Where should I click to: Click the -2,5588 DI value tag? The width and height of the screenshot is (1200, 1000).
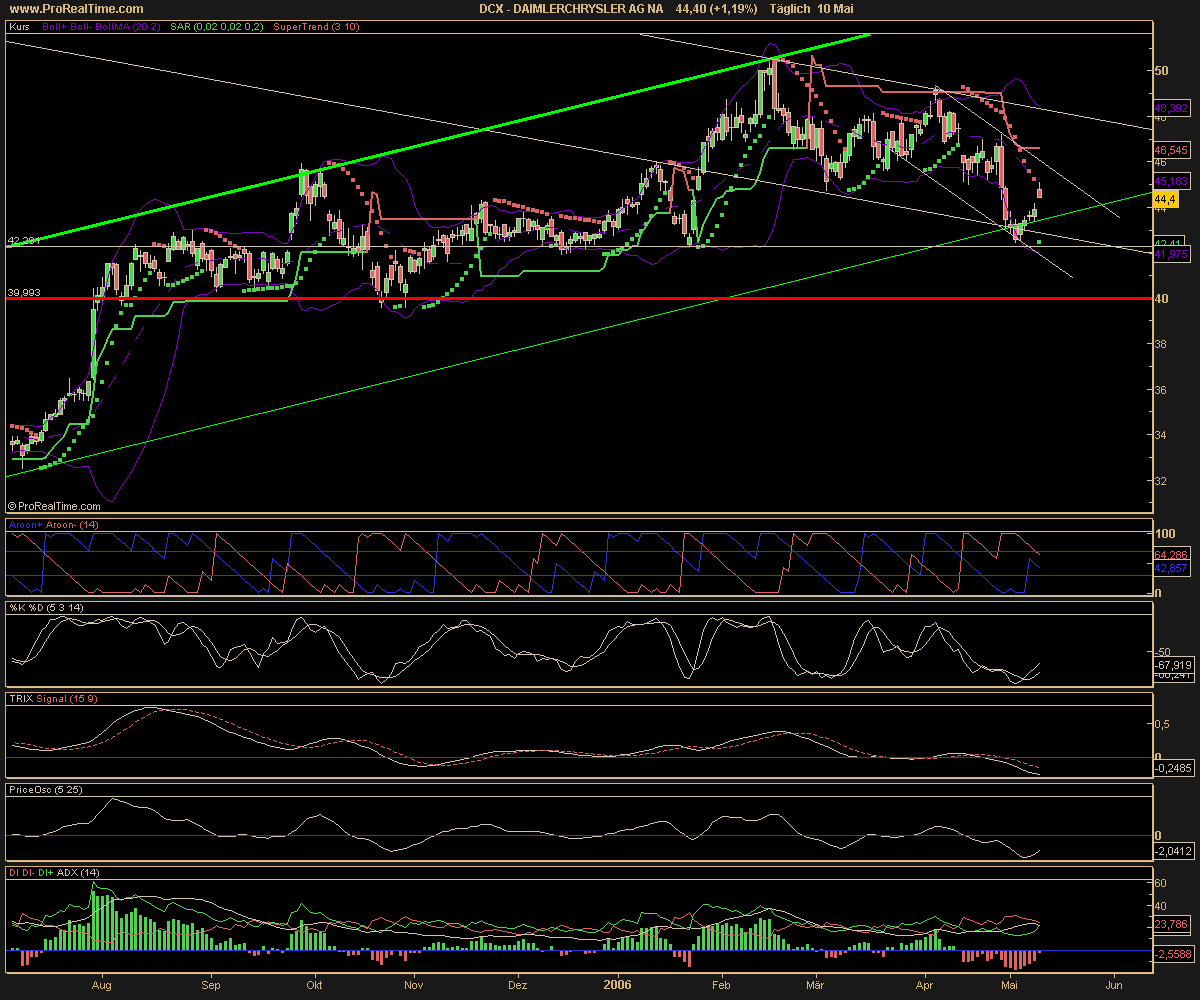click(1172, 954)
